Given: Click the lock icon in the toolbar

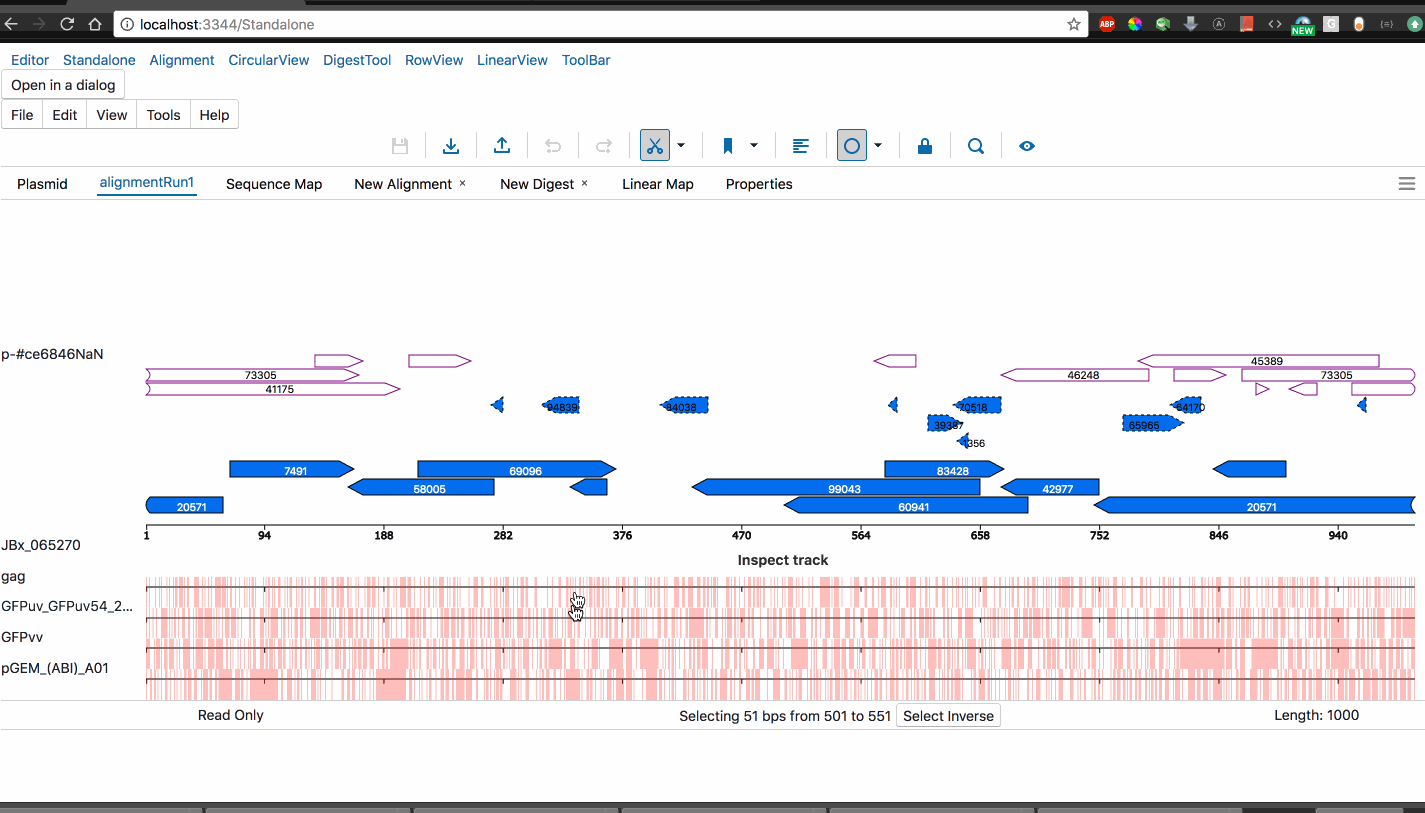Looking at the screenshot, I should [924, 145].
